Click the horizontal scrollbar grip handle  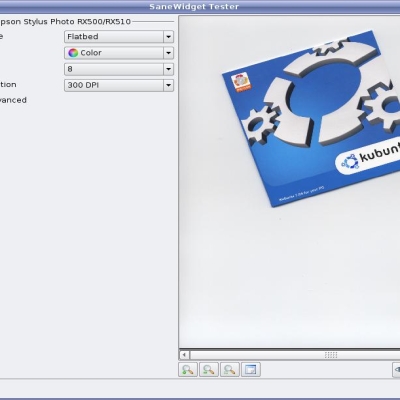click(331, 355)
